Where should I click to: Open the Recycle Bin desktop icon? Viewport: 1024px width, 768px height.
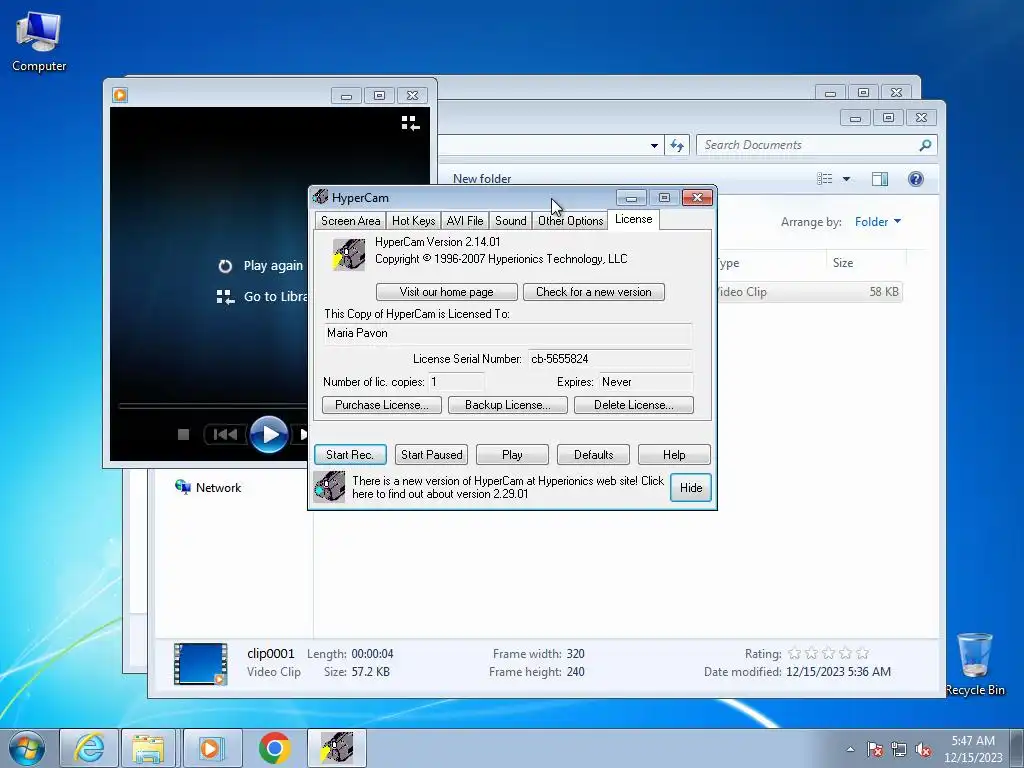pyautogui.click(x=975, y=664)
